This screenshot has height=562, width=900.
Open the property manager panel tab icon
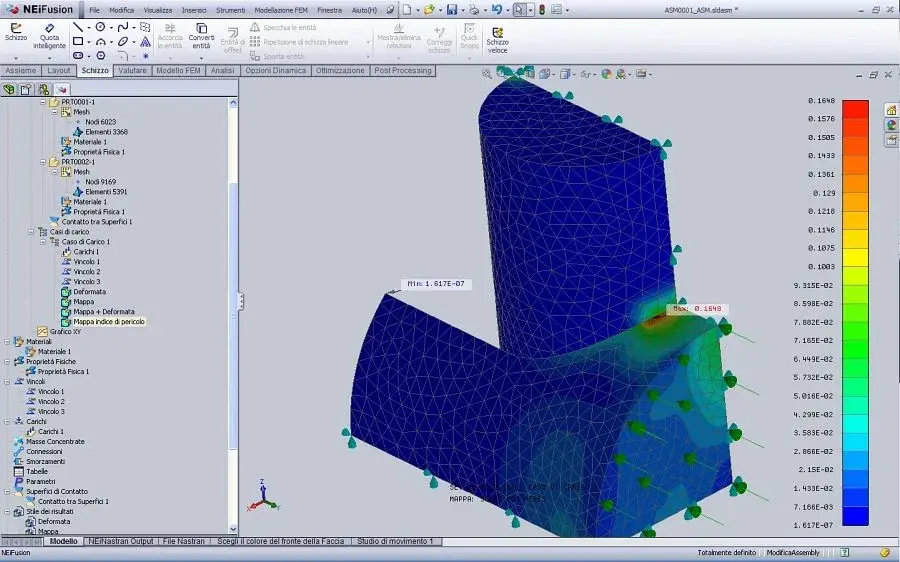pyautogui.click(x=26, y=90)
